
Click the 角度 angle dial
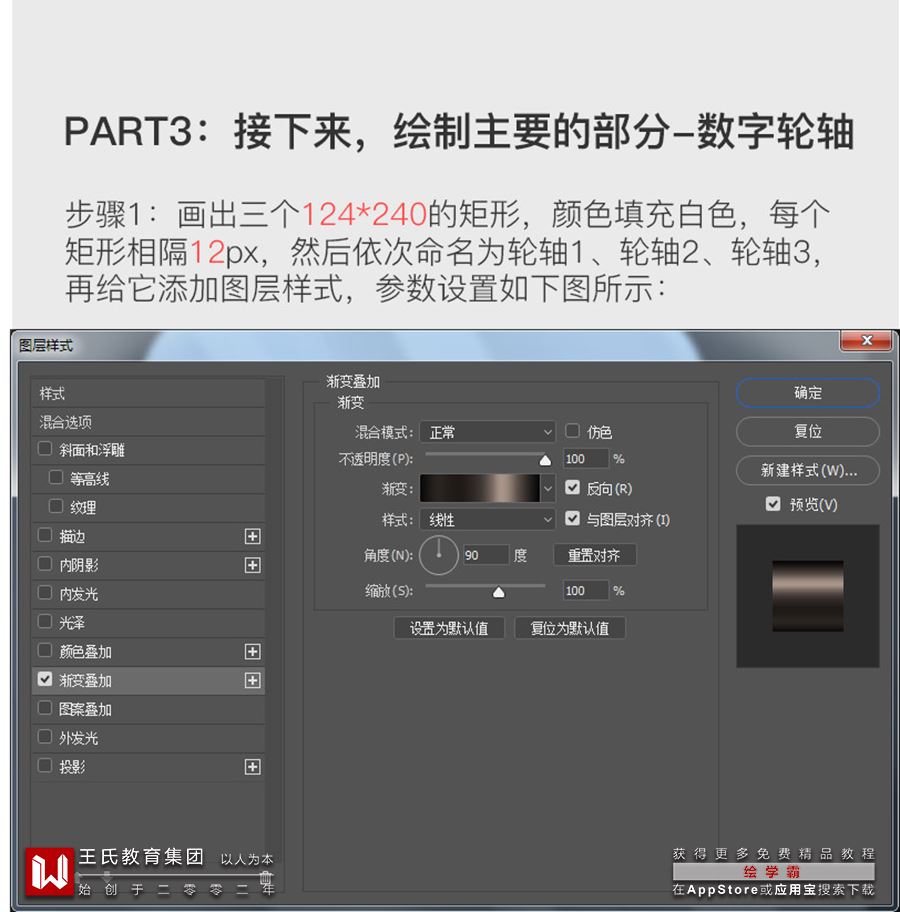coord(439,555)
